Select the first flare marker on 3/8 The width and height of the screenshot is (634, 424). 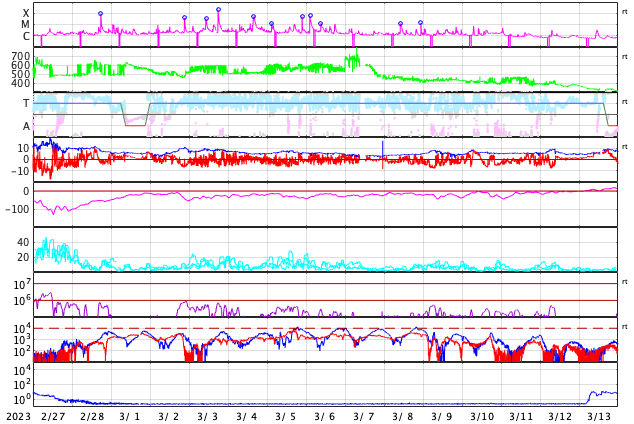400,24
